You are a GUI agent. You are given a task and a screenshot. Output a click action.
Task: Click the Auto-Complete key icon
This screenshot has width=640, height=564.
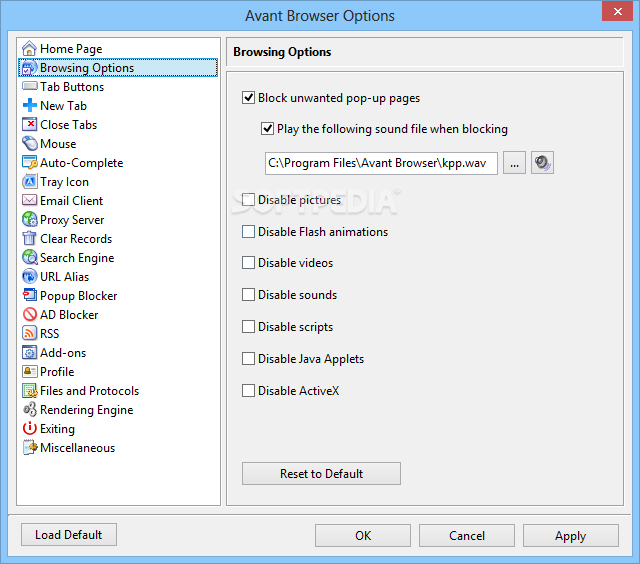(x=29, y=162)
